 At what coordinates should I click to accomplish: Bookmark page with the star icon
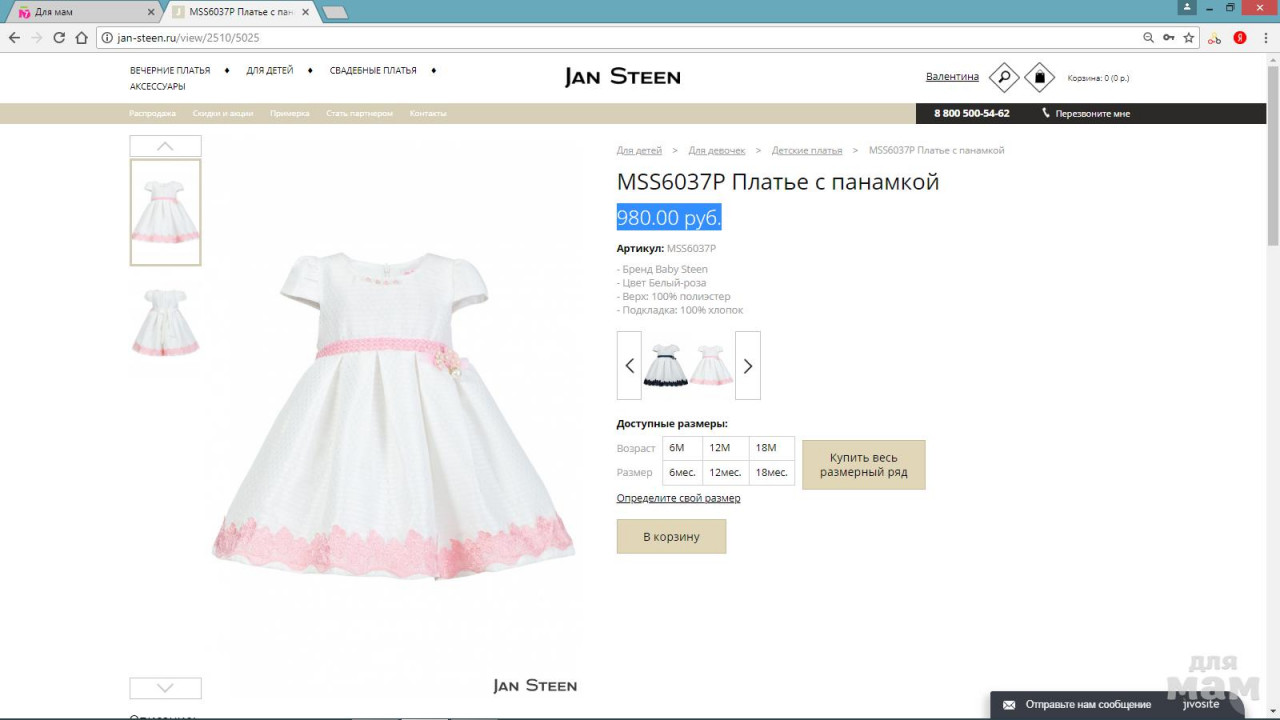tap(1189, 38)
